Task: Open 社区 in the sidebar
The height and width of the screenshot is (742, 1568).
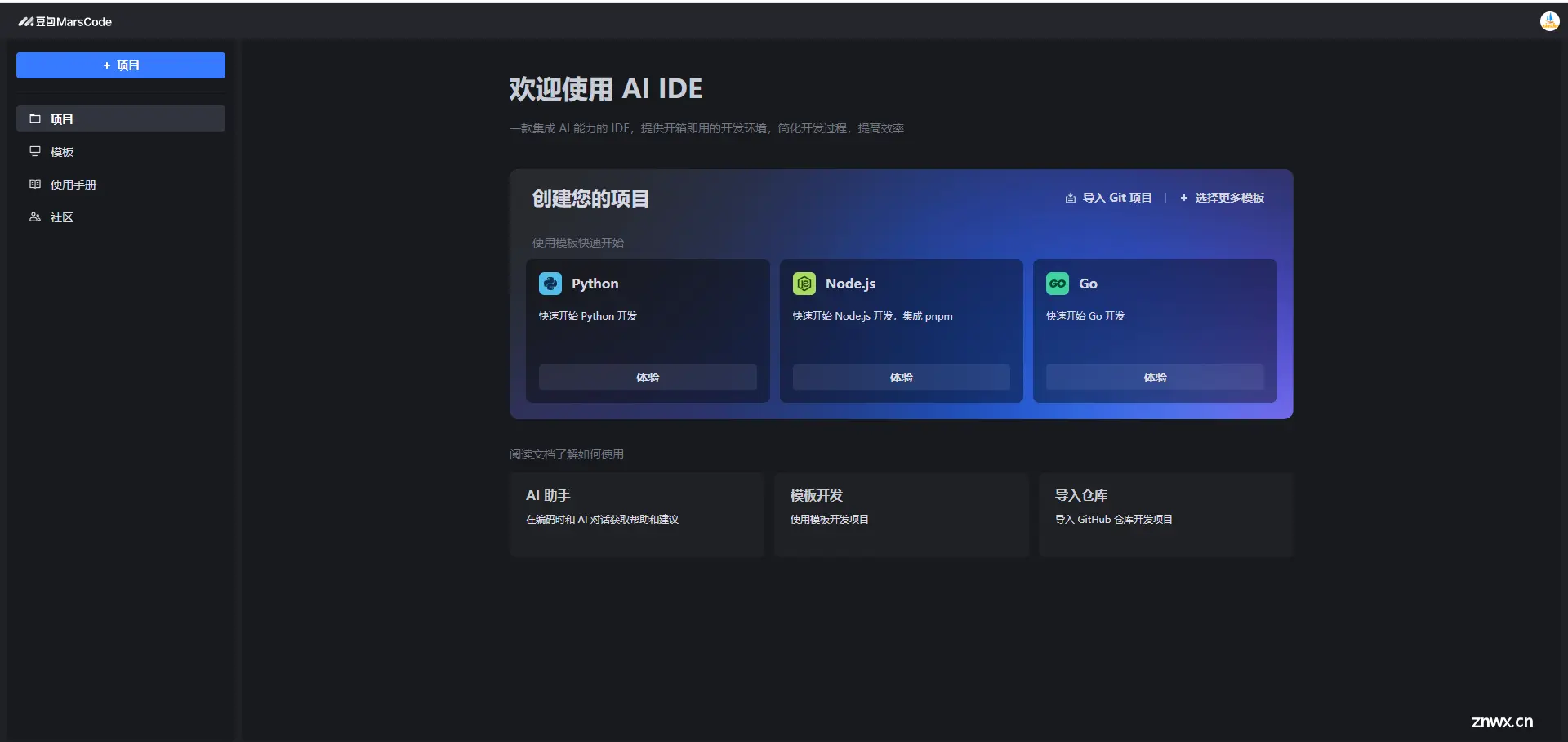Action: pos(121,217)
